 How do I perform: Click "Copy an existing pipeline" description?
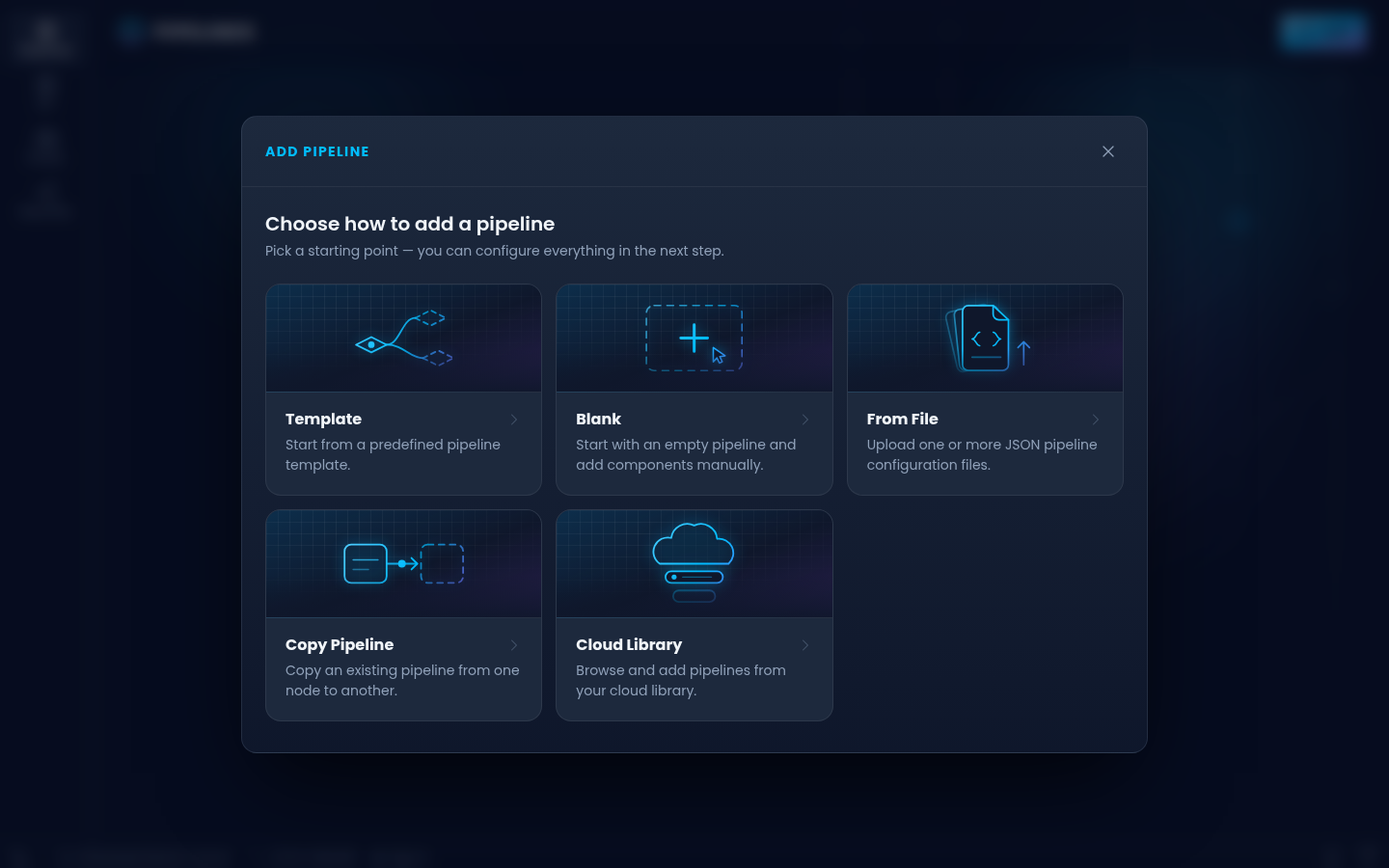(x=402, y=680)
